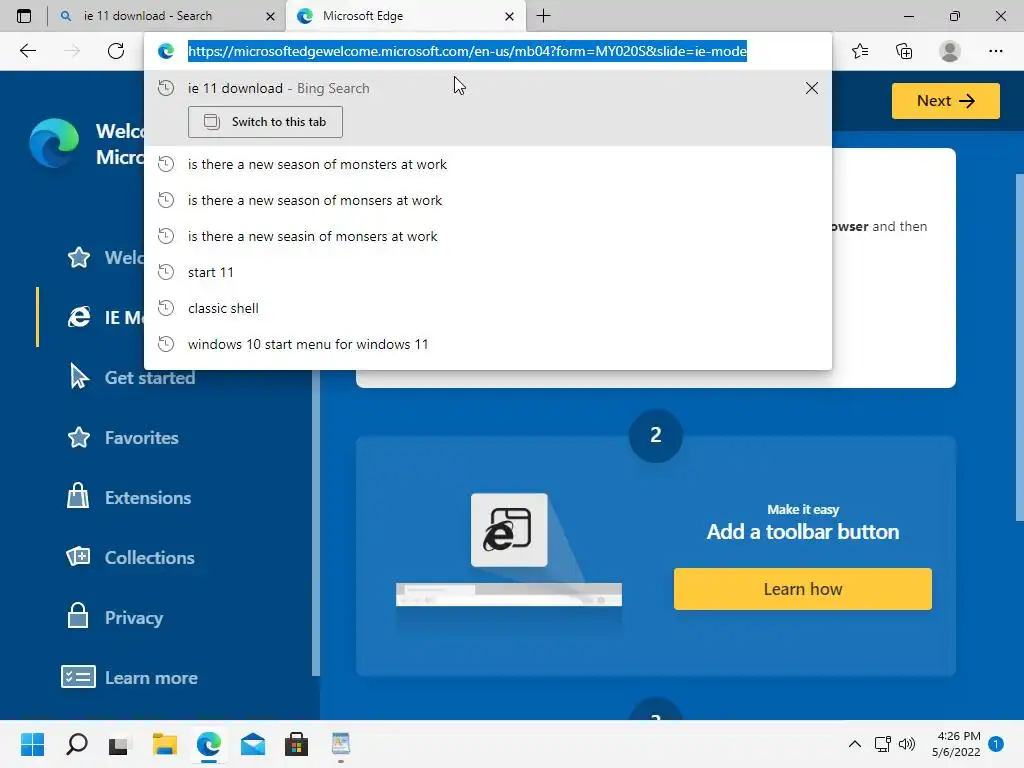
Task: Open Get started sidebar item
Action: [131, 377]
